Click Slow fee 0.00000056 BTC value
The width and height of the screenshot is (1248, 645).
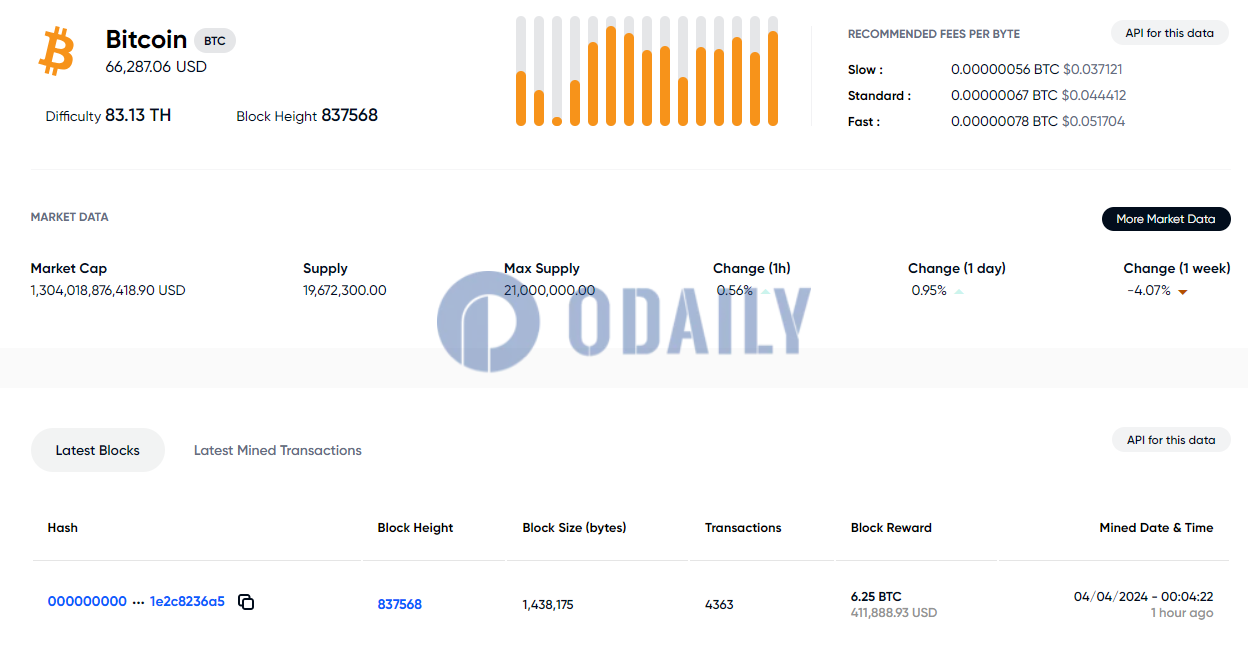(1005, 69)
